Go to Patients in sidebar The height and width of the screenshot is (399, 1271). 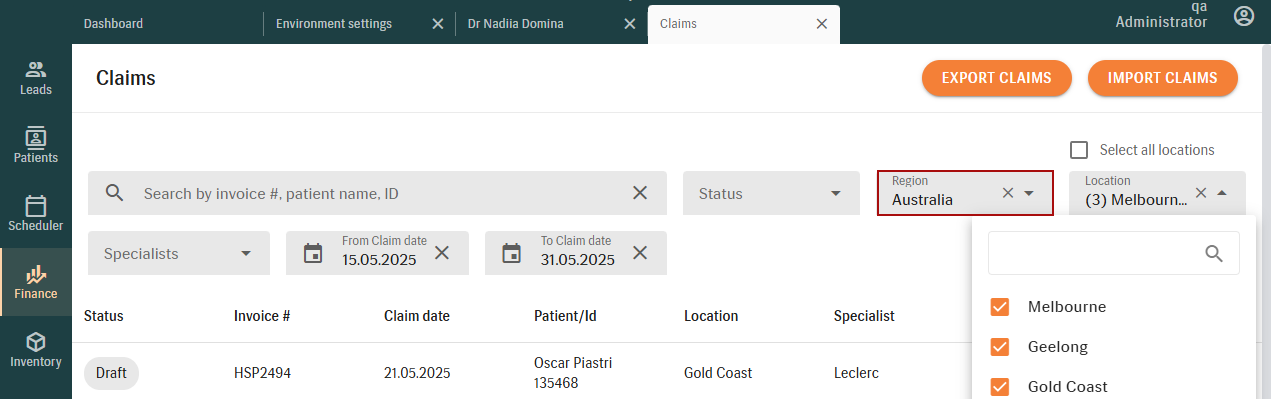(x=36, y=138)
